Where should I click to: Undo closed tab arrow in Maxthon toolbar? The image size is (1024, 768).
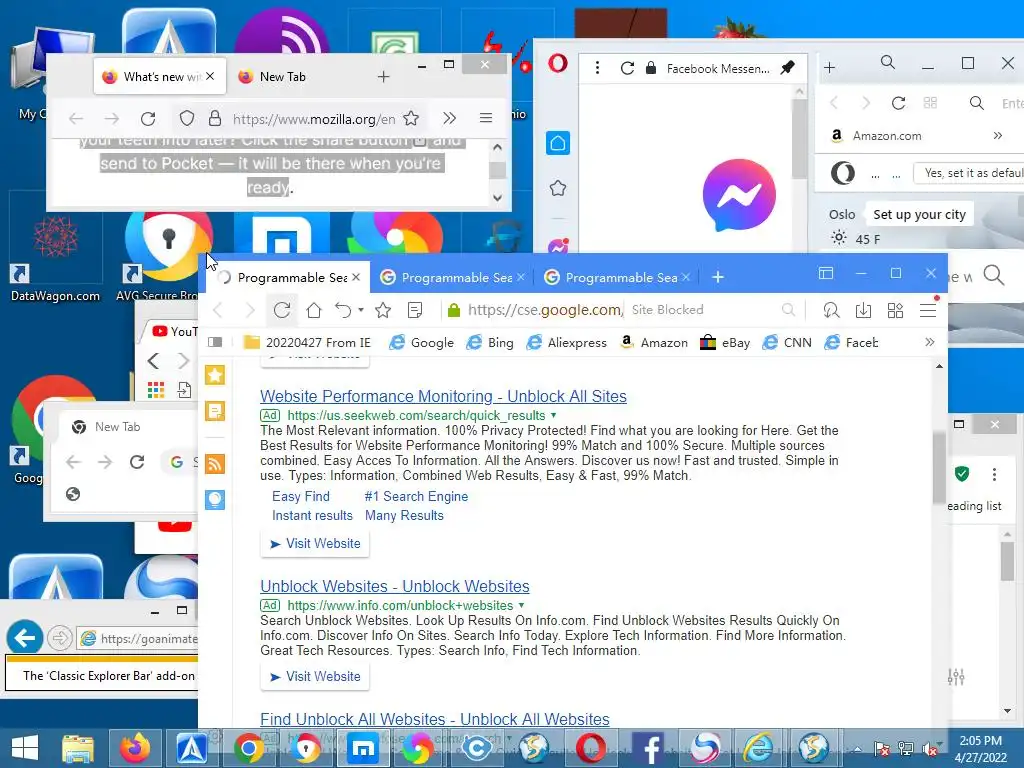(x=343, y=310)
